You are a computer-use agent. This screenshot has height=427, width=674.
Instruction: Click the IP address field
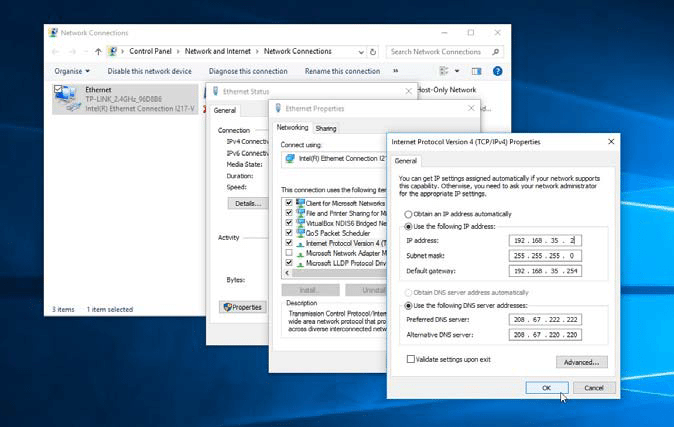(545, 240)
